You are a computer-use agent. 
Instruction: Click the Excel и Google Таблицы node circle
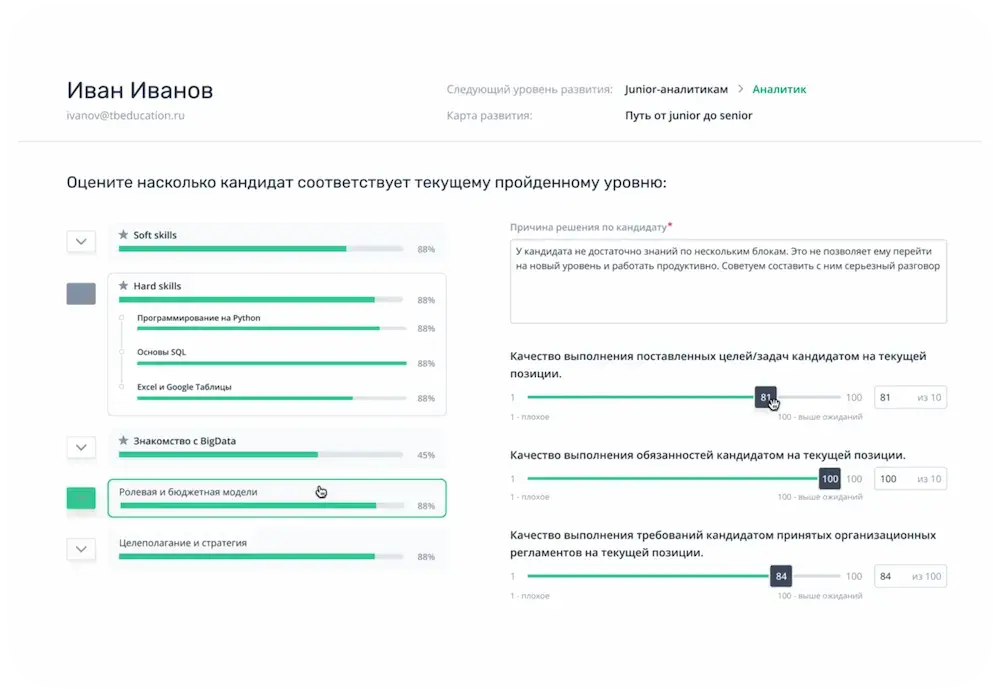121,387
